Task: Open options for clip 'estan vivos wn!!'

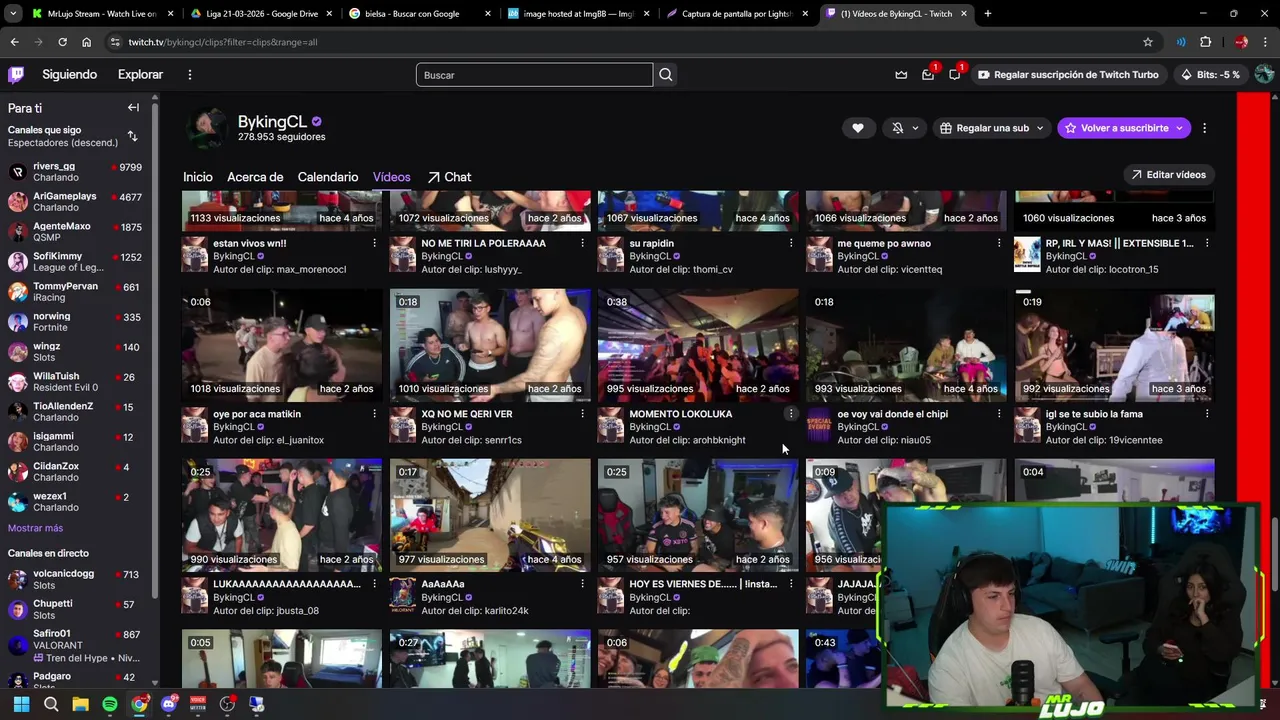Action: (x=375, y=243)
